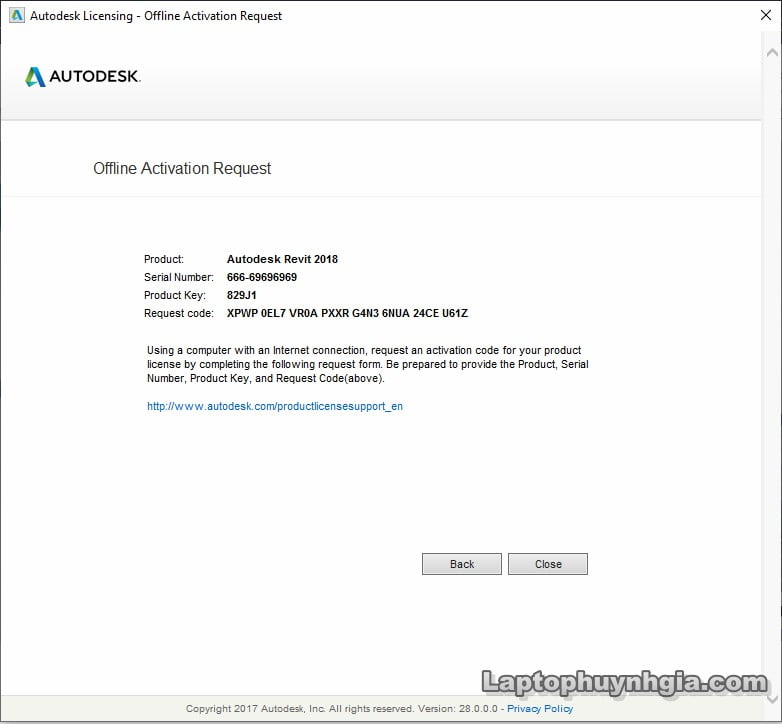Click the Back button
The width and height of the screenshot is (782, 724).
pos(461,564)
